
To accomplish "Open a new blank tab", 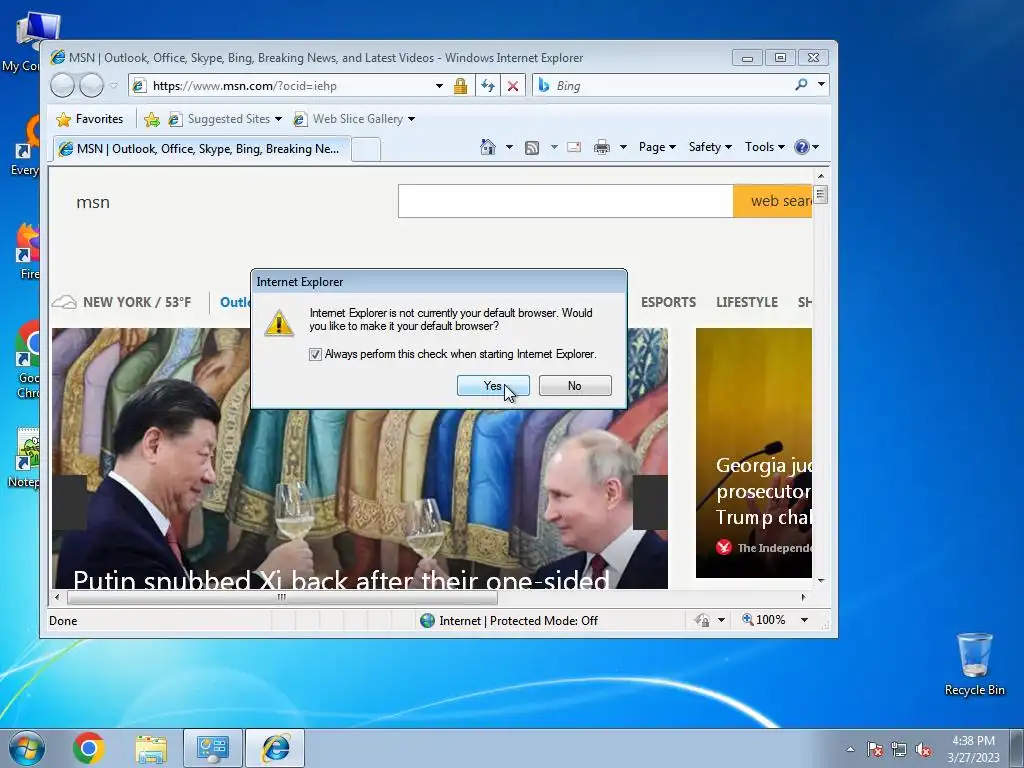I will [x=366, y=150].
